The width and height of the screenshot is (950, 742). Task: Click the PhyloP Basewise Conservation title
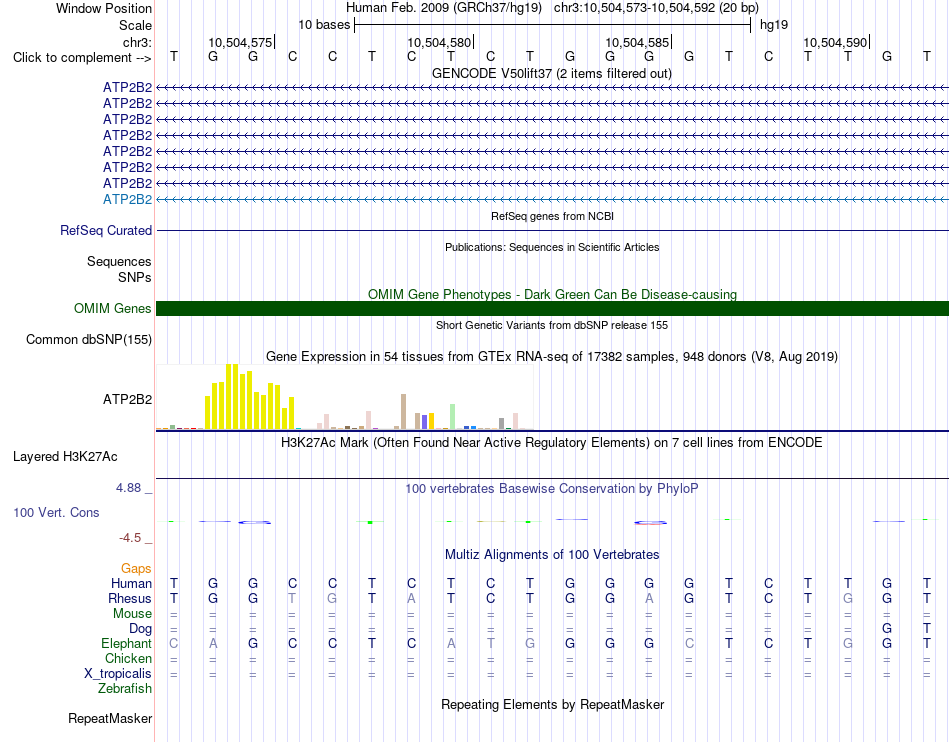[x=552, y=489]
